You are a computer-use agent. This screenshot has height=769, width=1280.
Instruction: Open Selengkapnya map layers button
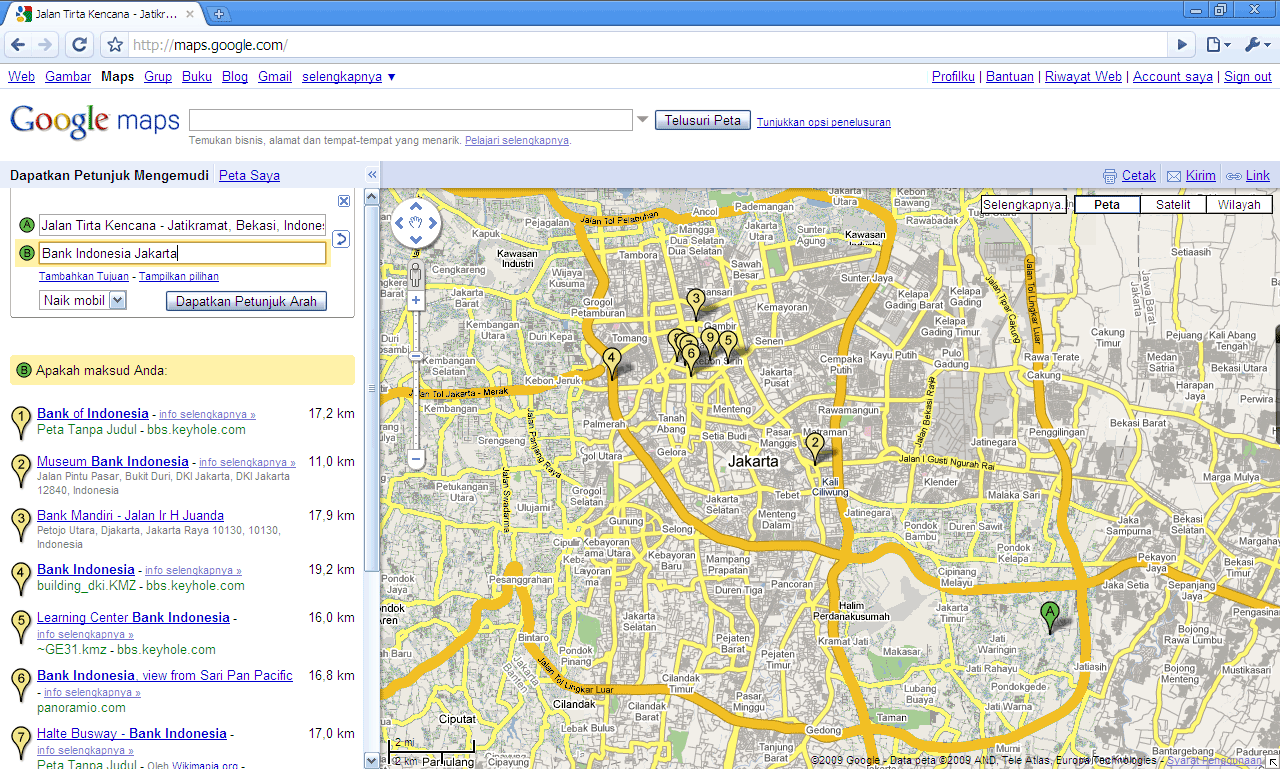pyautogui.click(x=1023, y=205)
